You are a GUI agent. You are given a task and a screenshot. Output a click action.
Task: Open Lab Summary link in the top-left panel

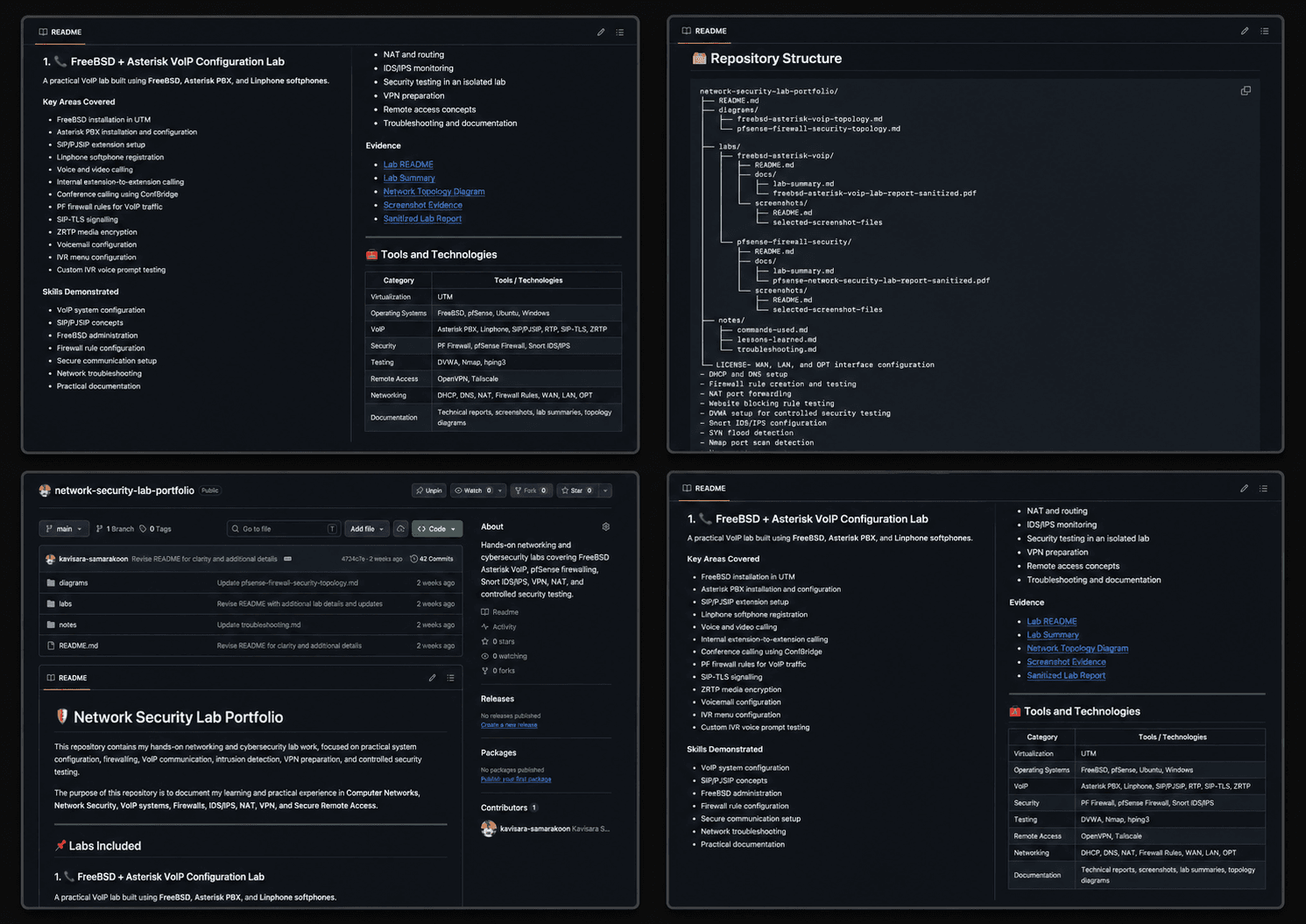tap(409, 178)
